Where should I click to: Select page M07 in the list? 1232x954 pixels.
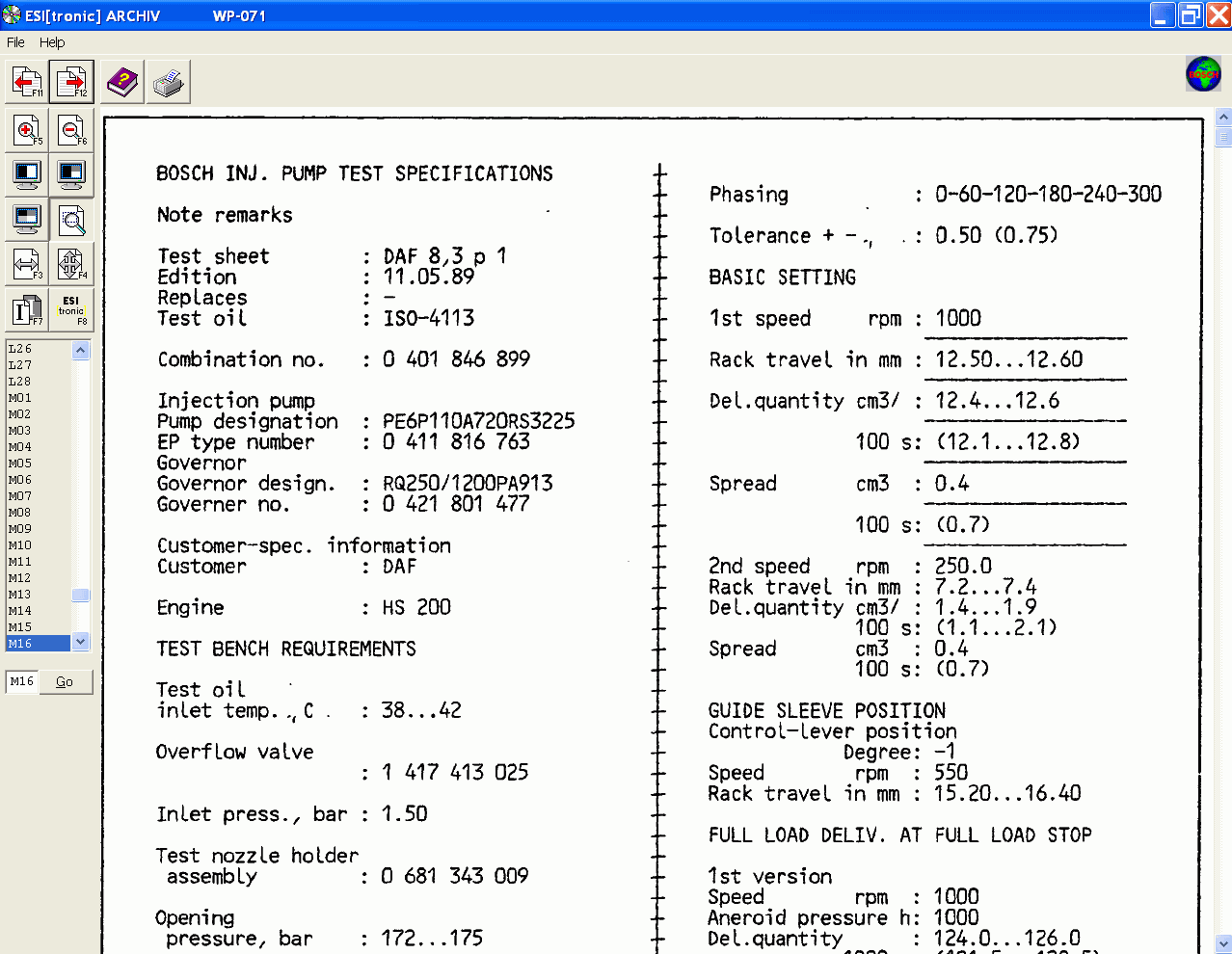pyautogui.click(x=39, y=496)
